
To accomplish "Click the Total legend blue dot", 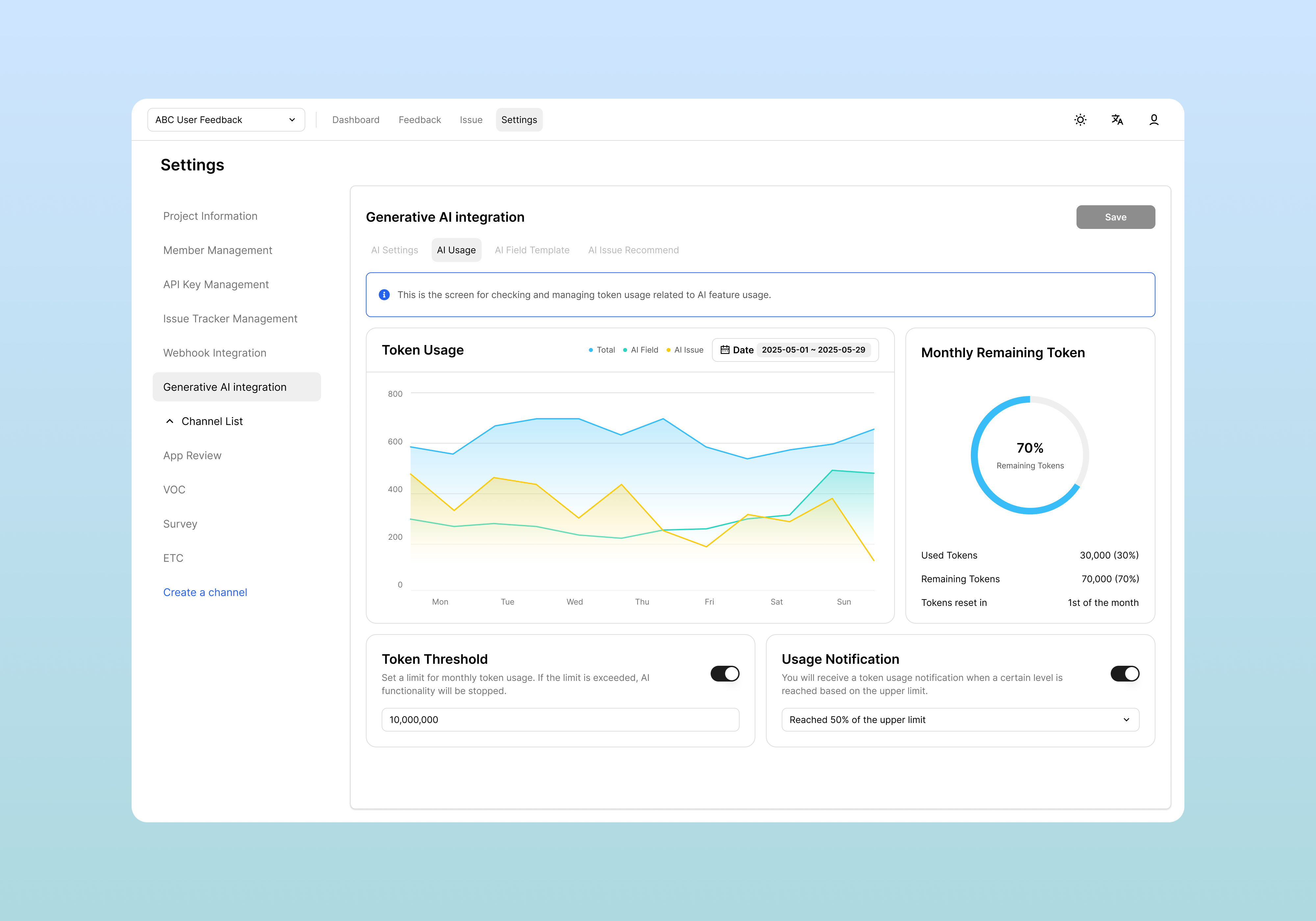I will tap(590, 350).
